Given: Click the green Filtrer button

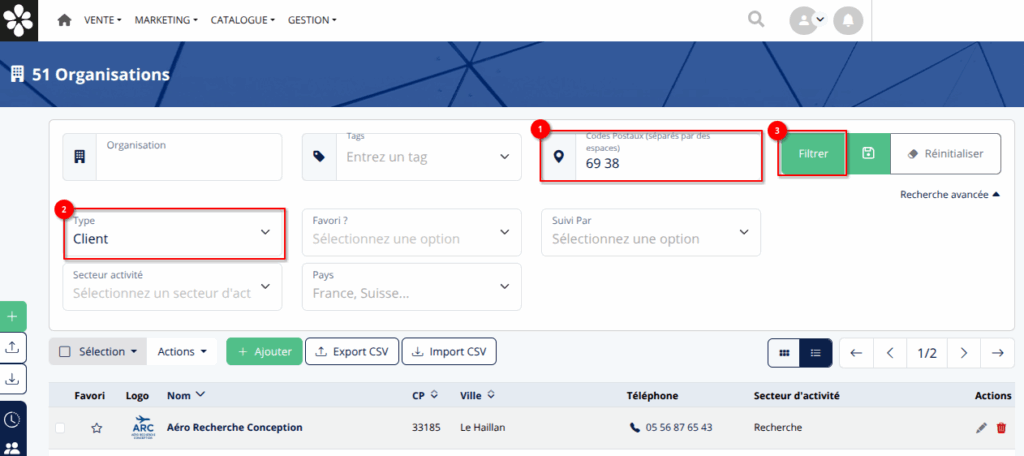Looking at the screenshot, I should (812, 154).
